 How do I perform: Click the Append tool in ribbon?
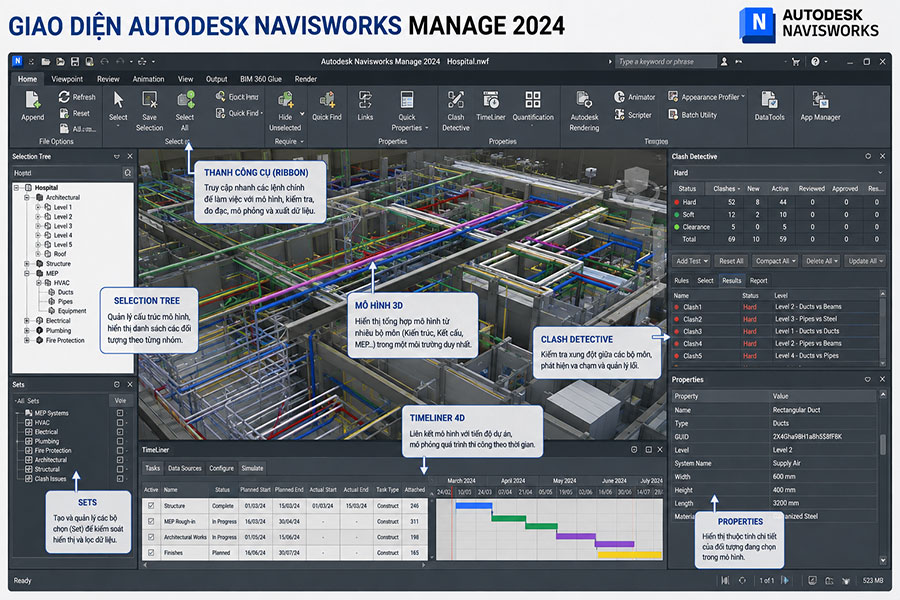click(32, 106)
